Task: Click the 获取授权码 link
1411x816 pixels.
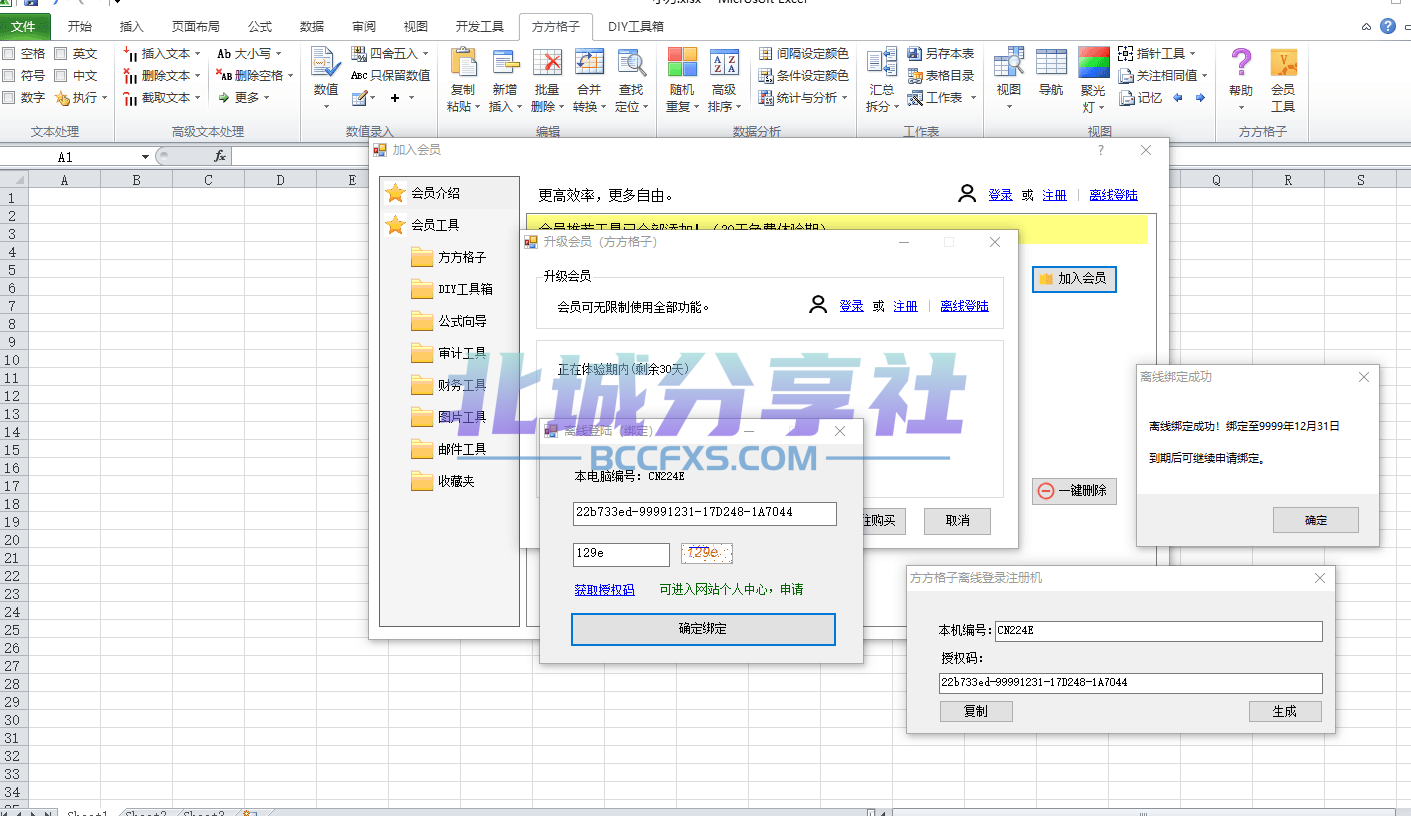Action: (x=604, y=590)
